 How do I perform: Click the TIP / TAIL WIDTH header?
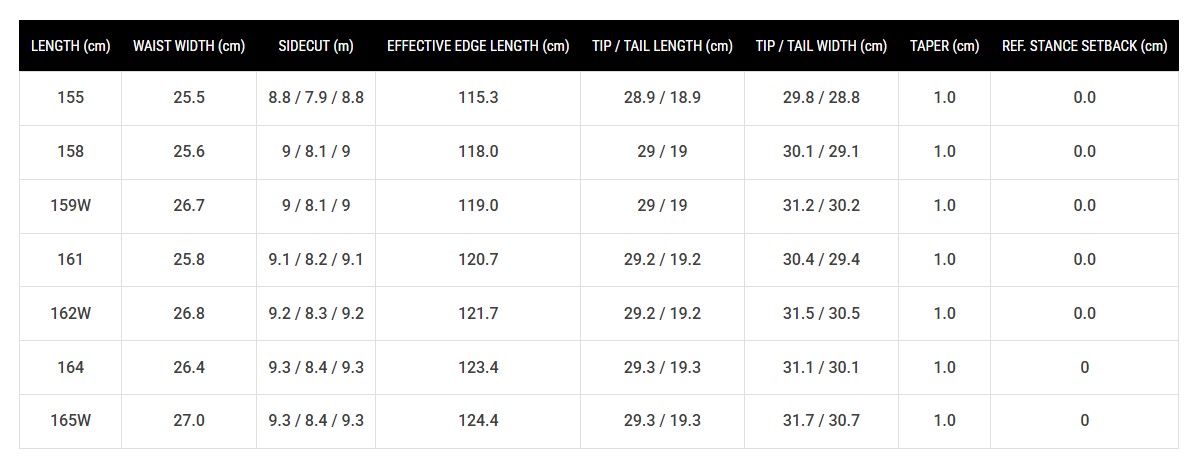click(821, 46)
